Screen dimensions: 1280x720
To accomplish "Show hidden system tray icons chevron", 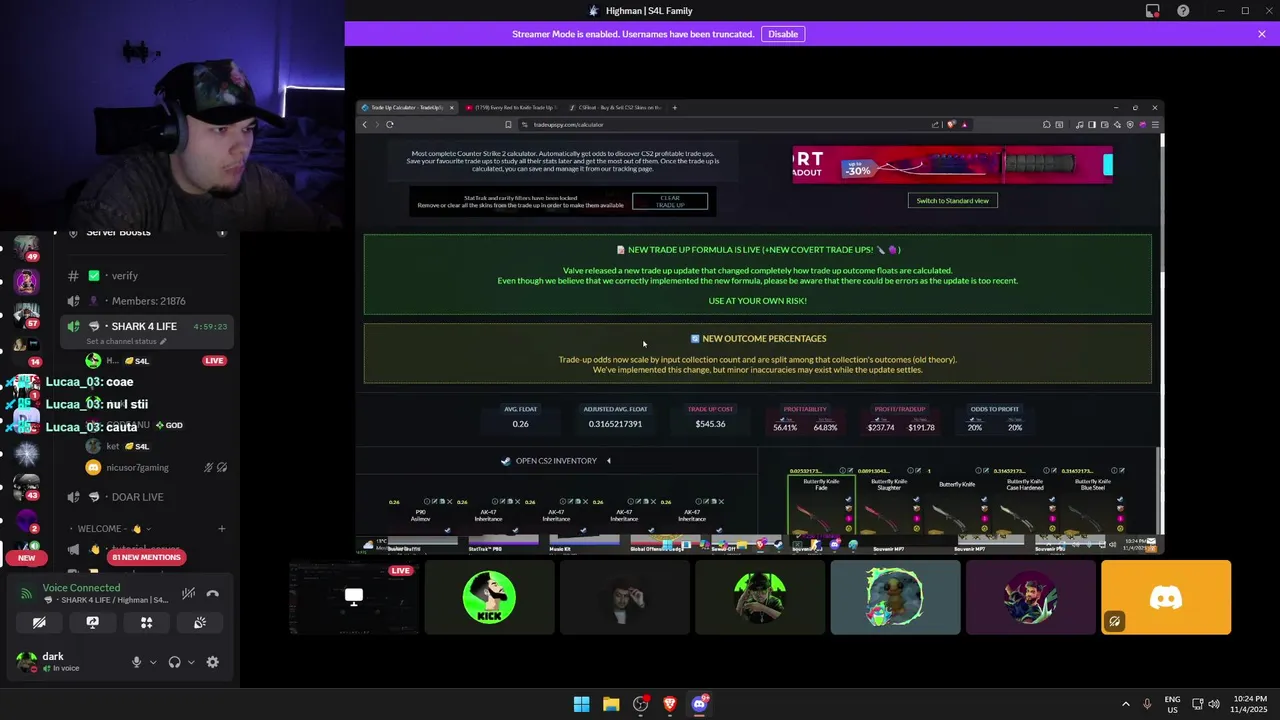I will click(x=1125, y=704).
